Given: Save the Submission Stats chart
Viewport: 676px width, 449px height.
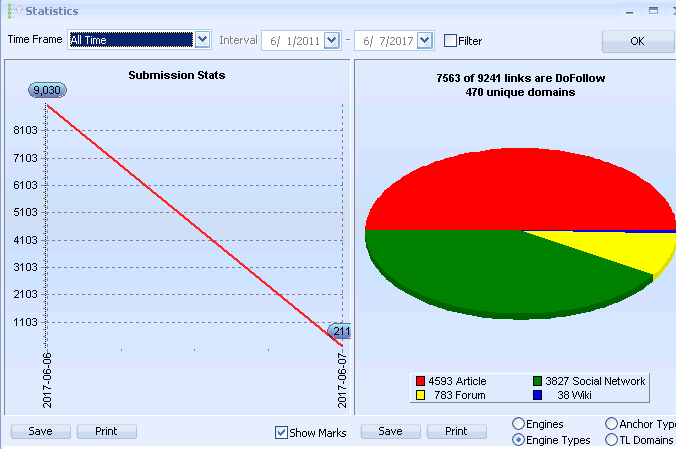Looking at the screenshot, I should pyautogui.click(x=41, y=431).
